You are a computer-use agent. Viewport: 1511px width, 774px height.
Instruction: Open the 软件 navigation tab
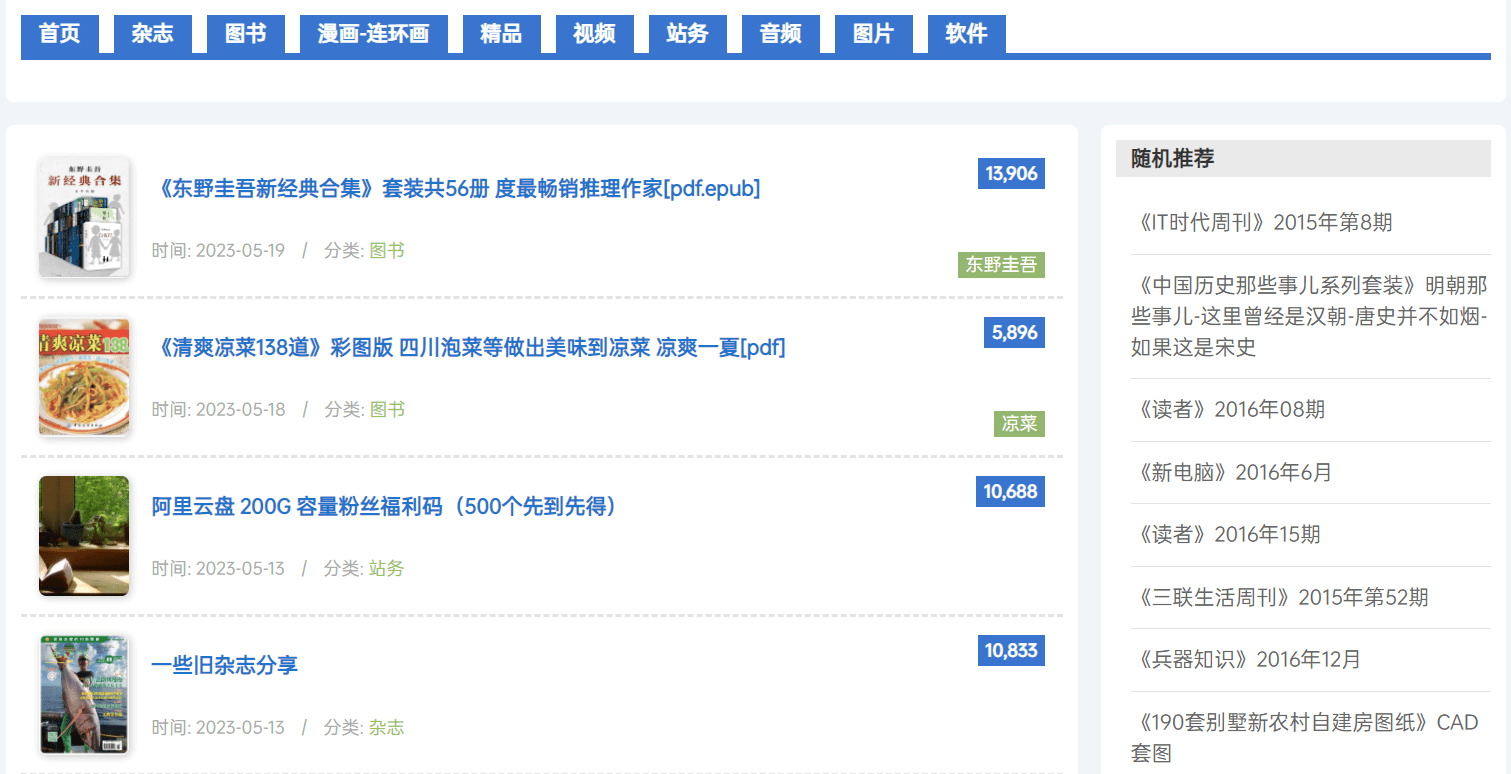click(x=966, y=34)
